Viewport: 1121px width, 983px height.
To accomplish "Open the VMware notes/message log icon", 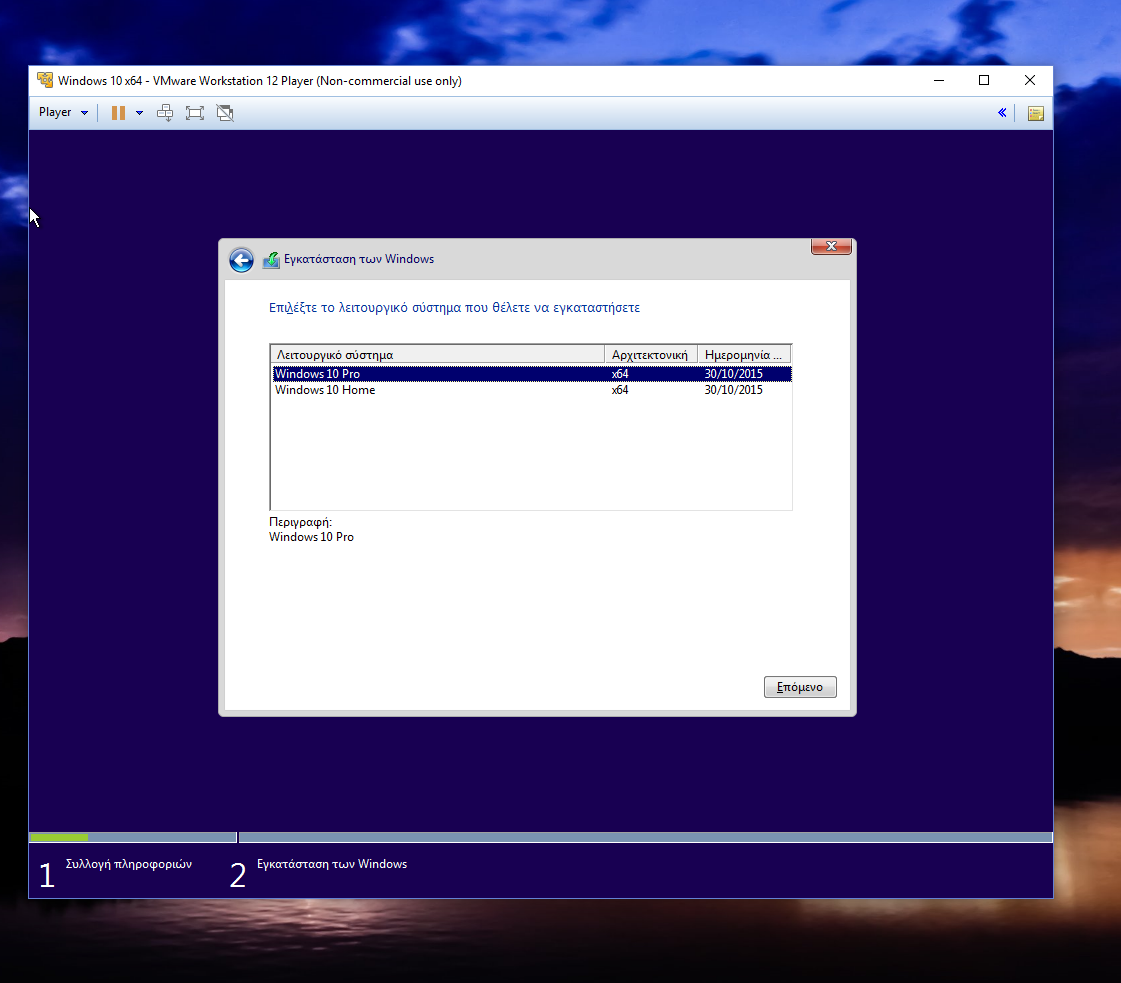I will pos(1035,113).
